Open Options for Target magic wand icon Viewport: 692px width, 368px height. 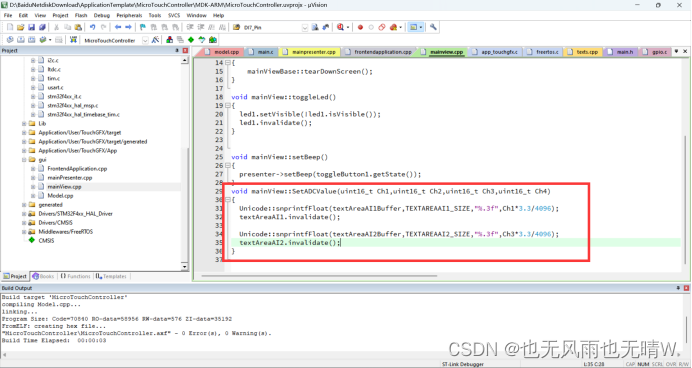pyautogui.click(x=155, y=40)
